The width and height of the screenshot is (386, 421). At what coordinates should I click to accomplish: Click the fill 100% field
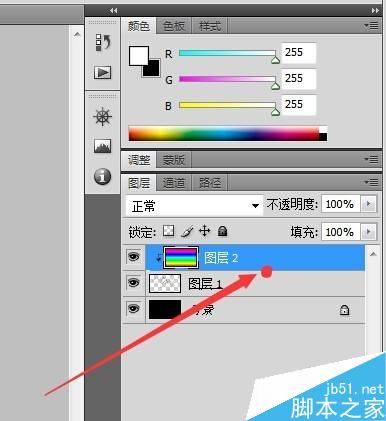(341, 232)
